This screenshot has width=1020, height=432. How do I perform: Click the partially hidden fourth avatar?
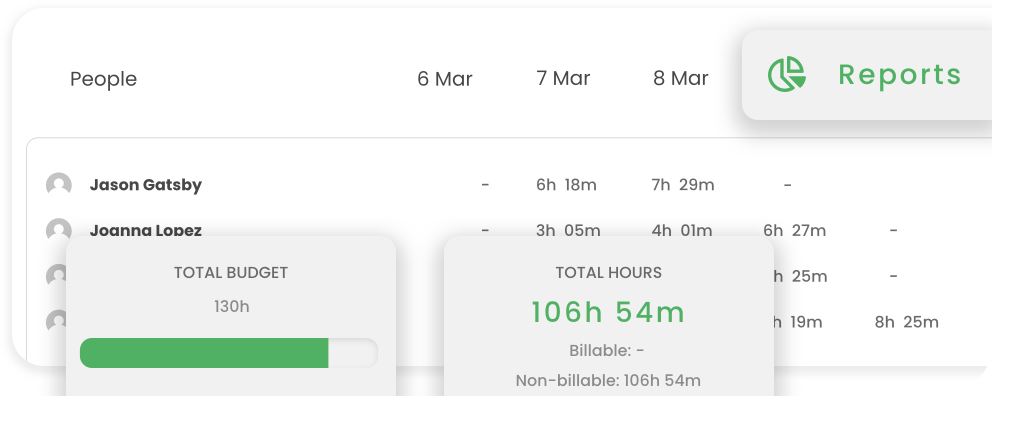click(x=55, y=320)
